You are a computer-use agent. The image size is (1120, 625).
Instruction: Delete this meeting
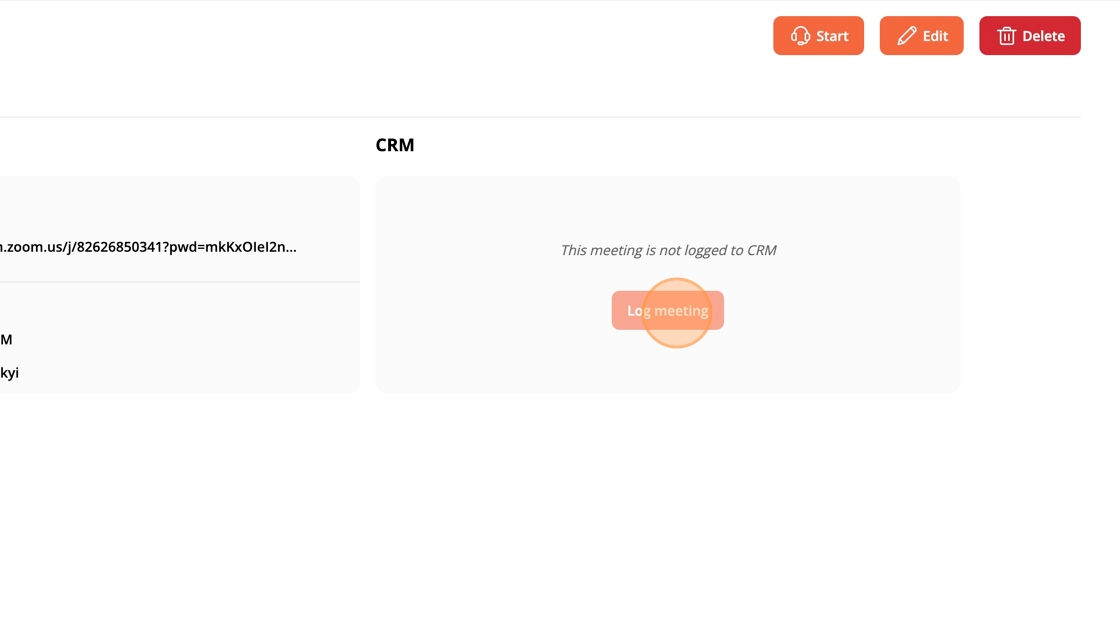point(1029,36)
